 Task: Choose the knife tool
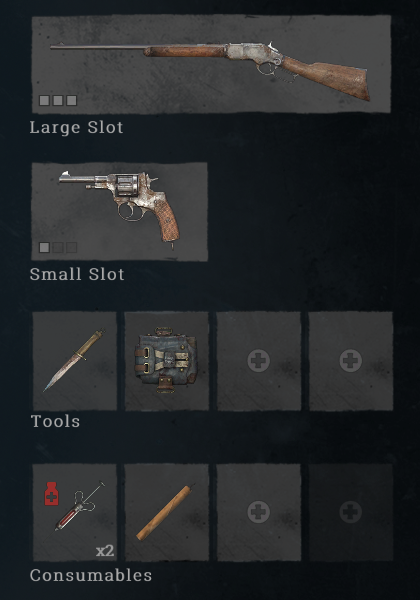click(x=75, y=361)
